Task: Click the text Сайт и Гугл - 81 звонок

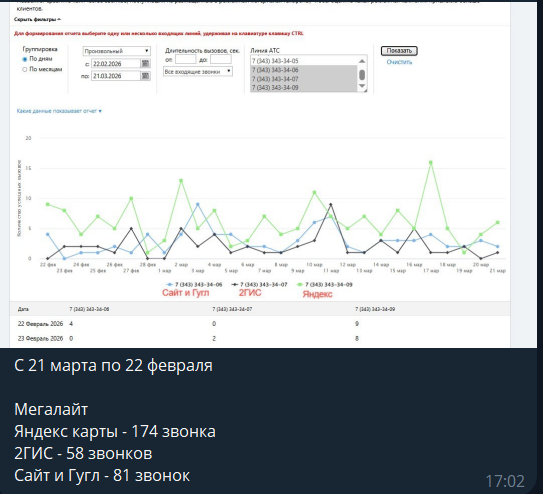Action: pyautogui.click(x=102, y=476)
